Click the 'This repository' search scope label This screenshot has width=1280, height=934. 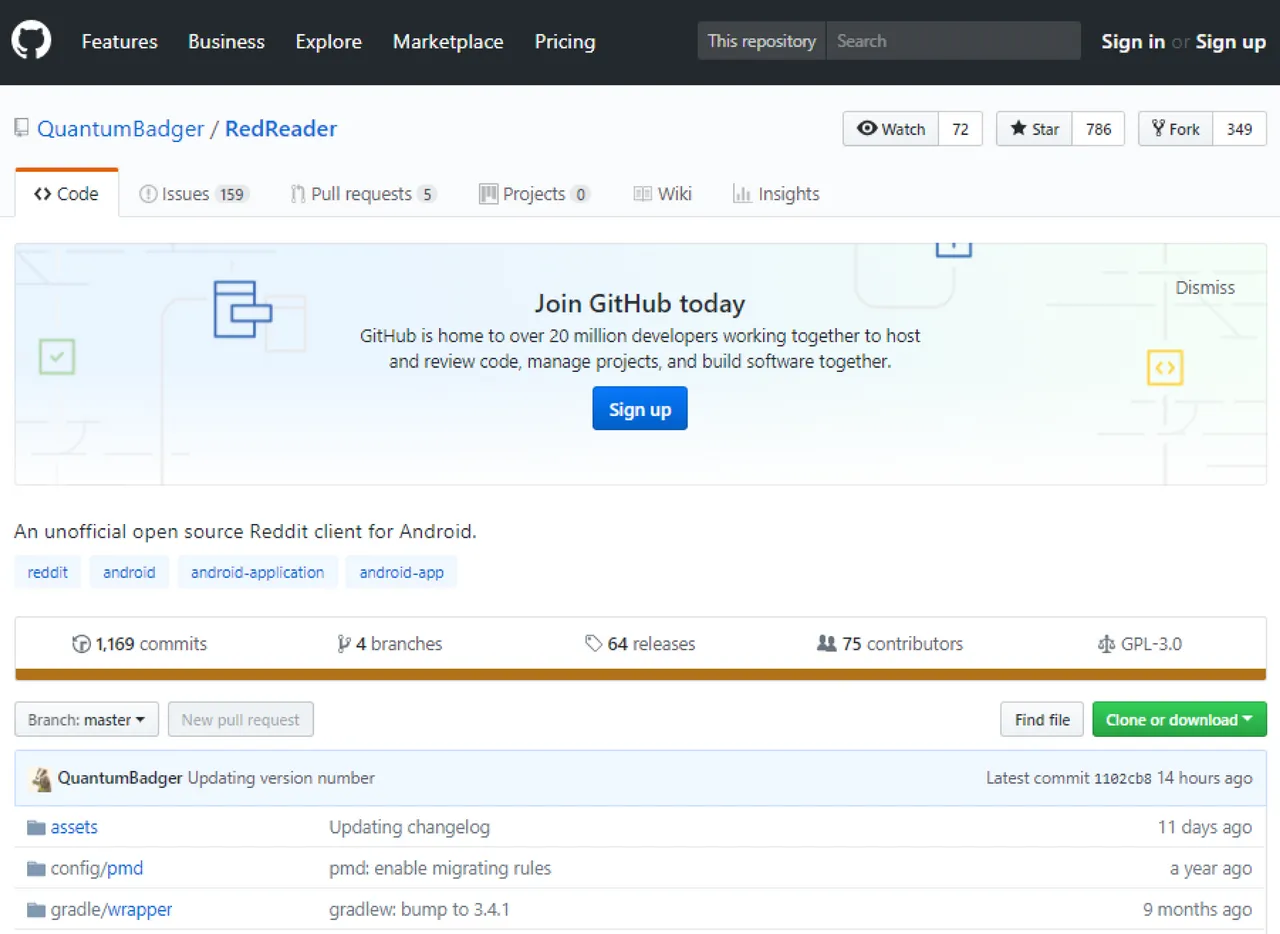(x=762, y=41)
